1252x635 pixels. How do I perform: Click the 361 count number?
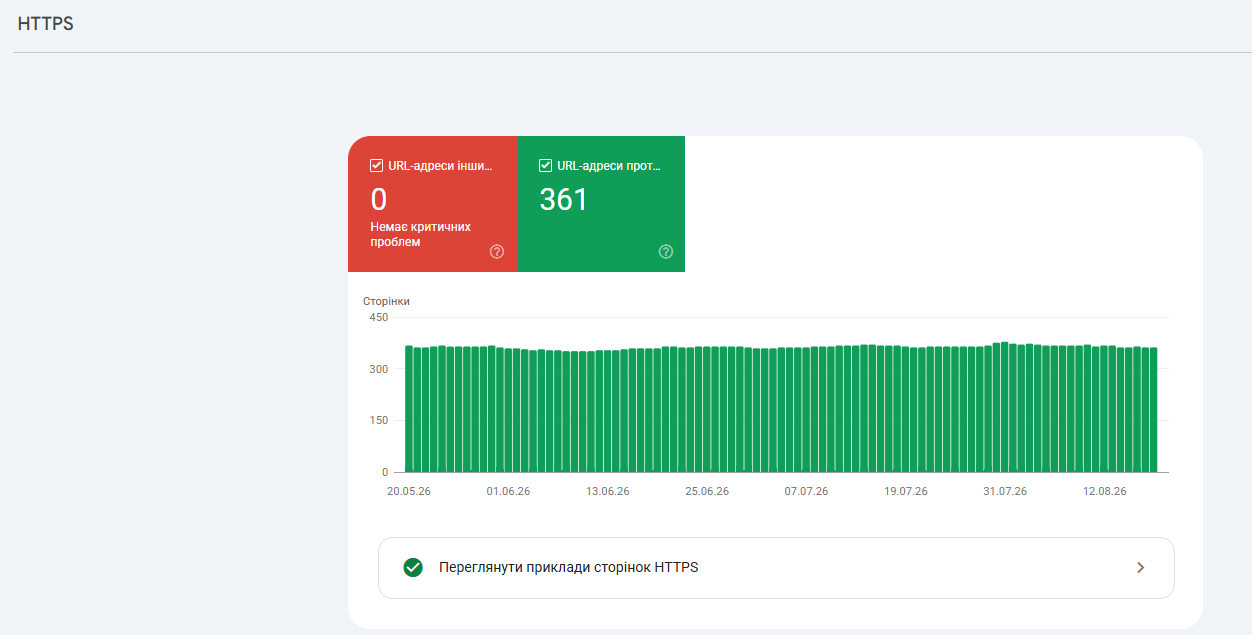click(x=564, y=200)
